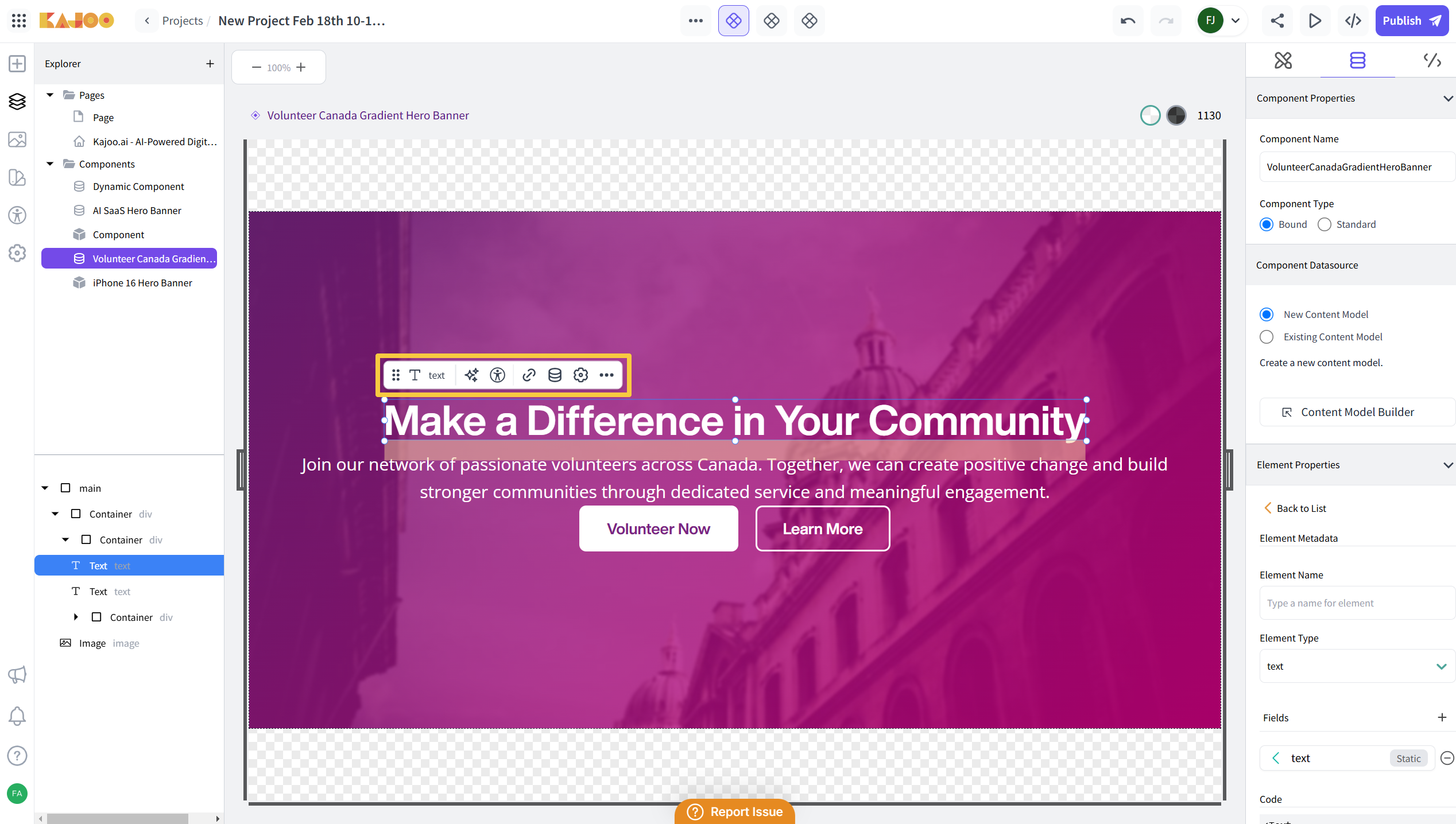The height and width of the screenshot is (824, 1456).
Task: Click the share icon in top bar
Action: (x=1277, y=21)
